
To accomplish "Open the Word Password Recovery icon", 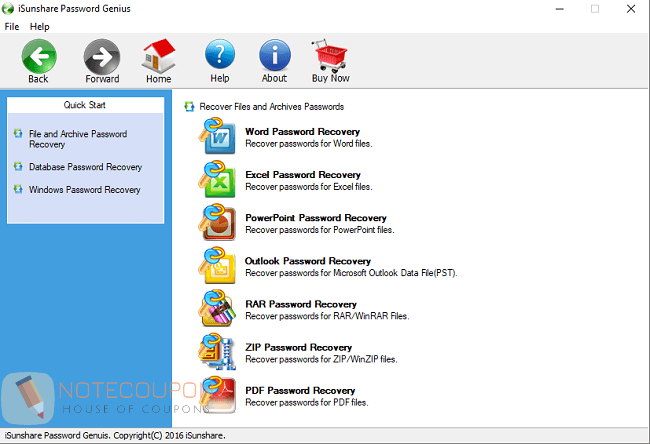I will click(217, 136).
